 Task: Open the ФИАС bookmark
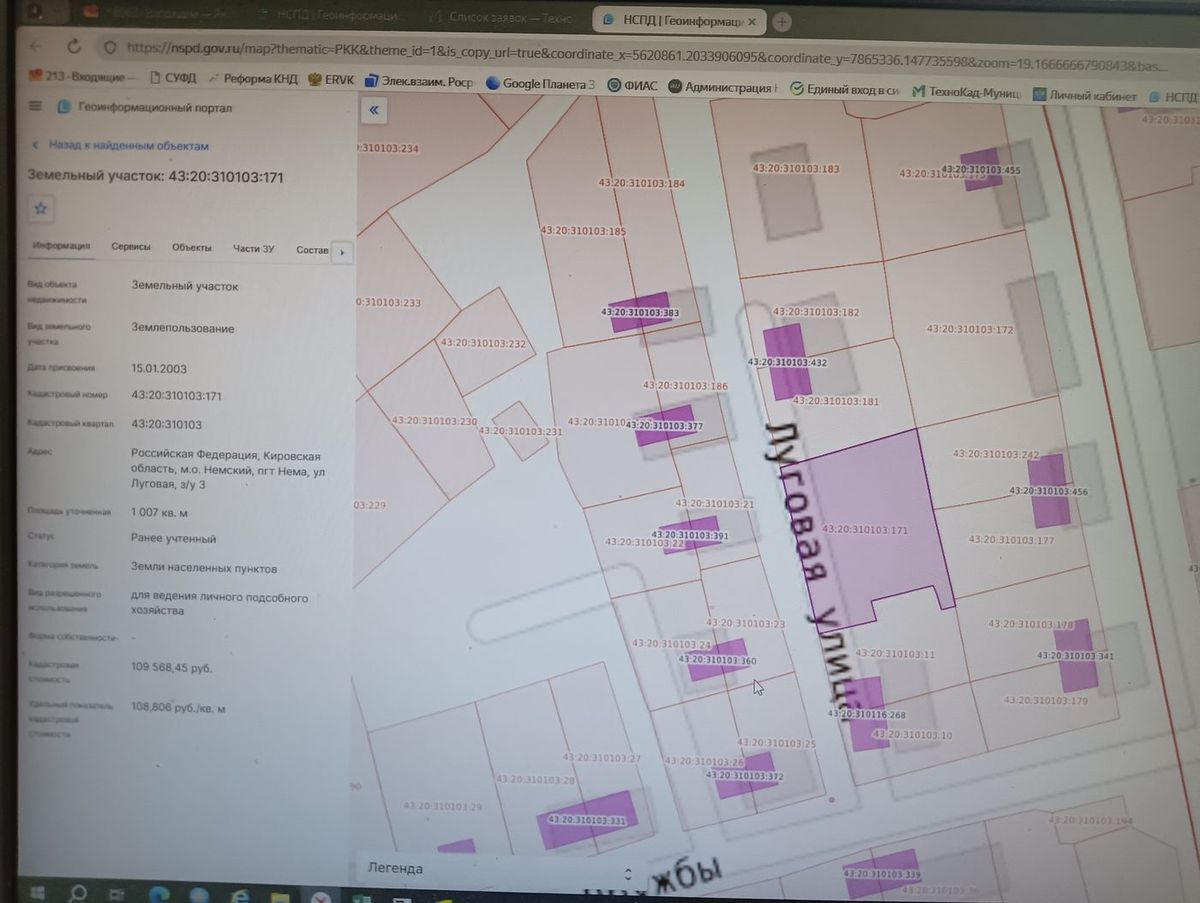click(633, 86)
